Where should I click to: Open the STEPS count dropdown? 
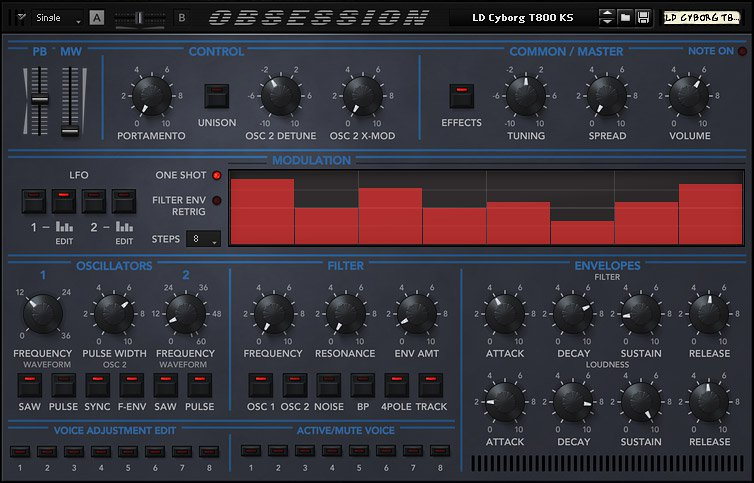coord(203,239)
